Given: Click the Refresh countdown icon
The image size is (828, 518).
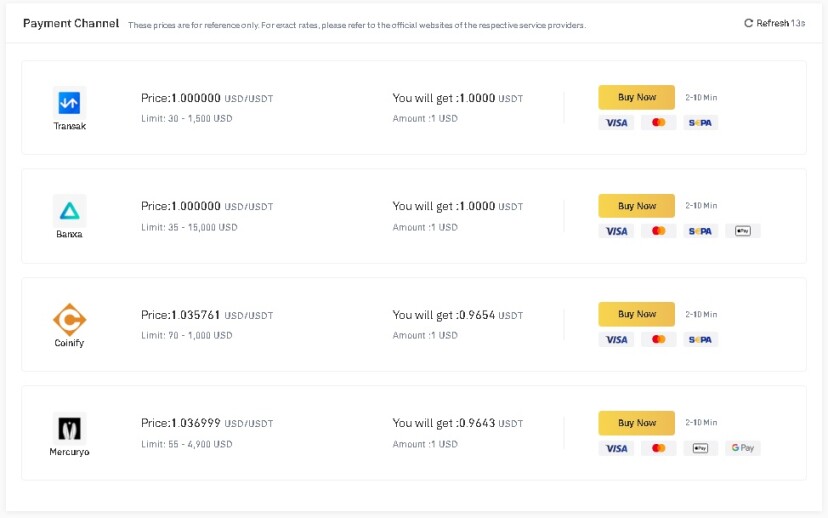Looking at the screenshot, I should 748,23.
